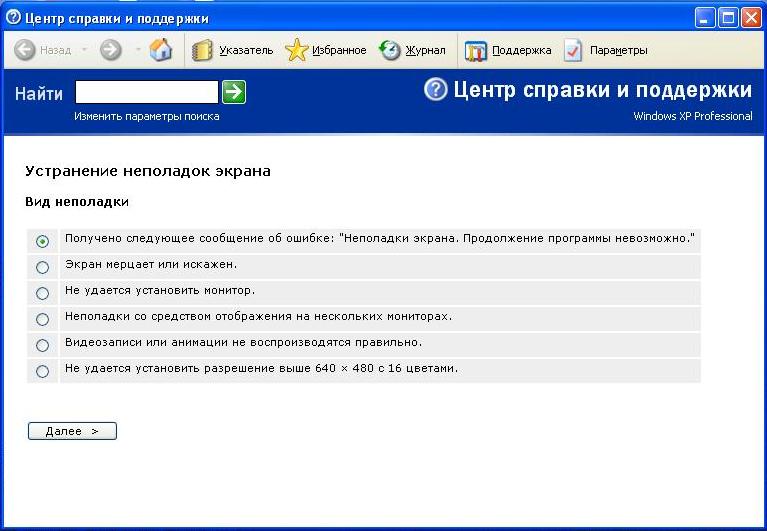767x531 pixels.
Task: Select the 'Неполадки экрана' error message option
Action: 43,242
